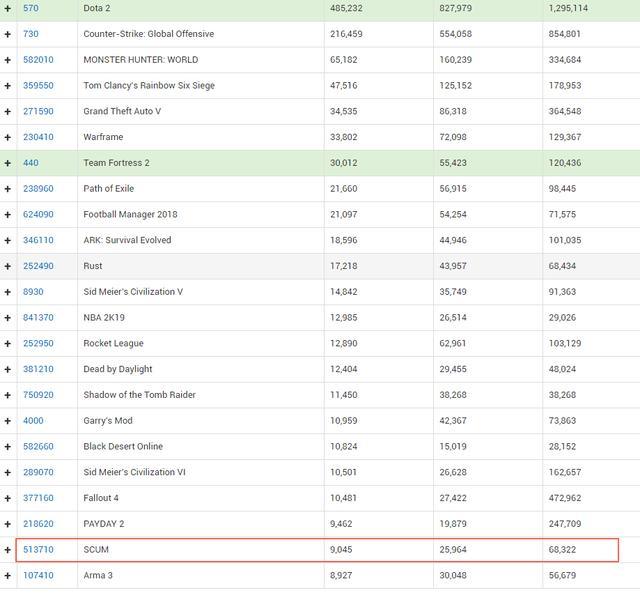Click plus icon beside Fallout 4
This screenshot has width=640, height=593.
7,498
